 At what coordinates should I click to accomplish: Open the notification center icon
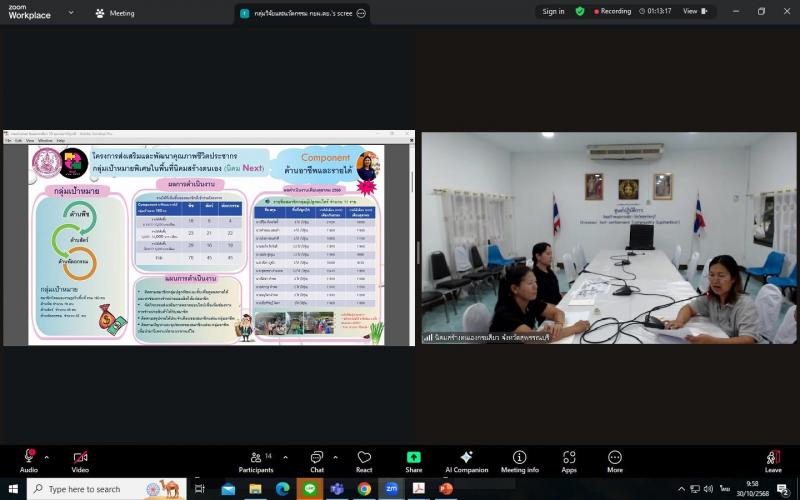[x=784, y=490]
